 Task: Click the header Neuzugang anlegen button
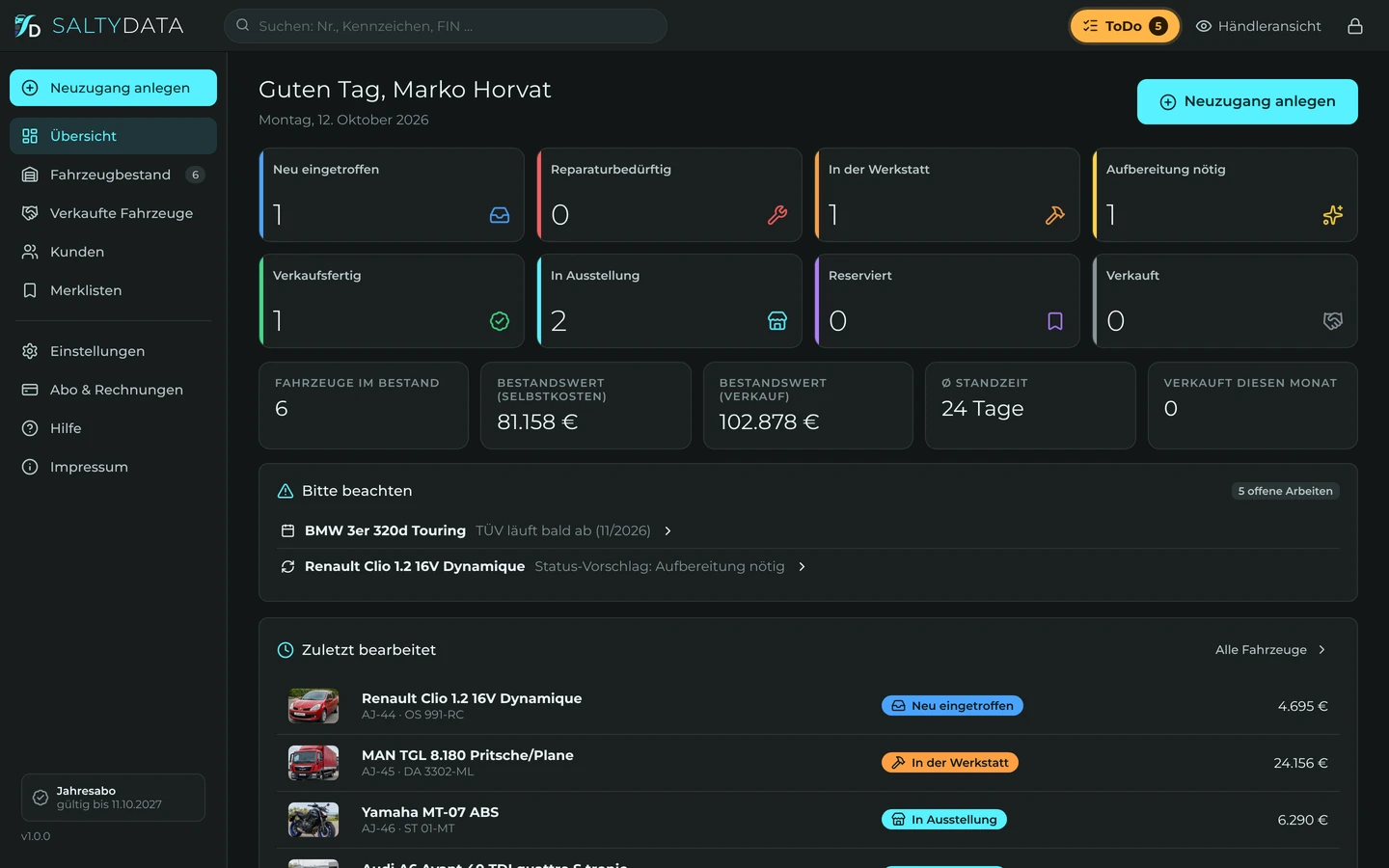[1247, 101]
